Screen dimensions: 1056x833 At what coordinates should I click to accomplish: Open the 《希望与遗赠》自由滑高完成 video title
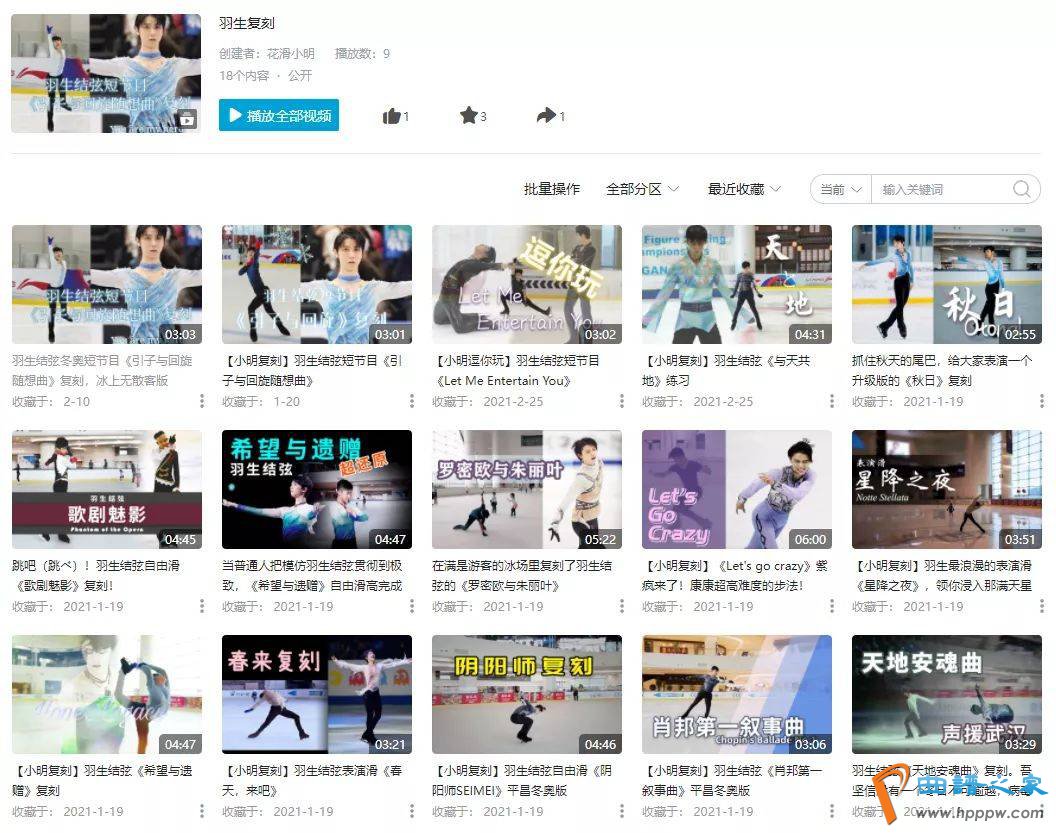point(312,575)
